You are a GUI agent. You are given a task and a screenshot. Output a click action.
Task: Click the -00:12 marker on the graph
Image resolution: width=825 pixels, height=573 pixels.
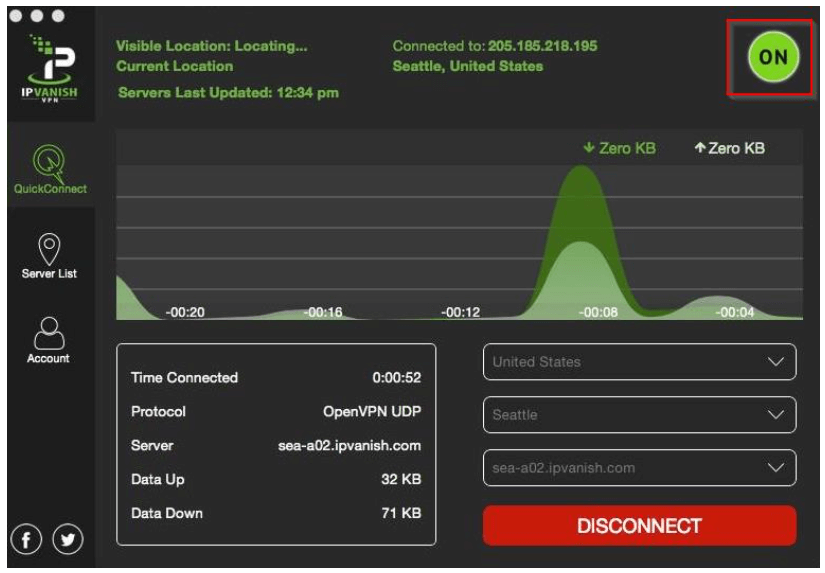tap(460, 313)
